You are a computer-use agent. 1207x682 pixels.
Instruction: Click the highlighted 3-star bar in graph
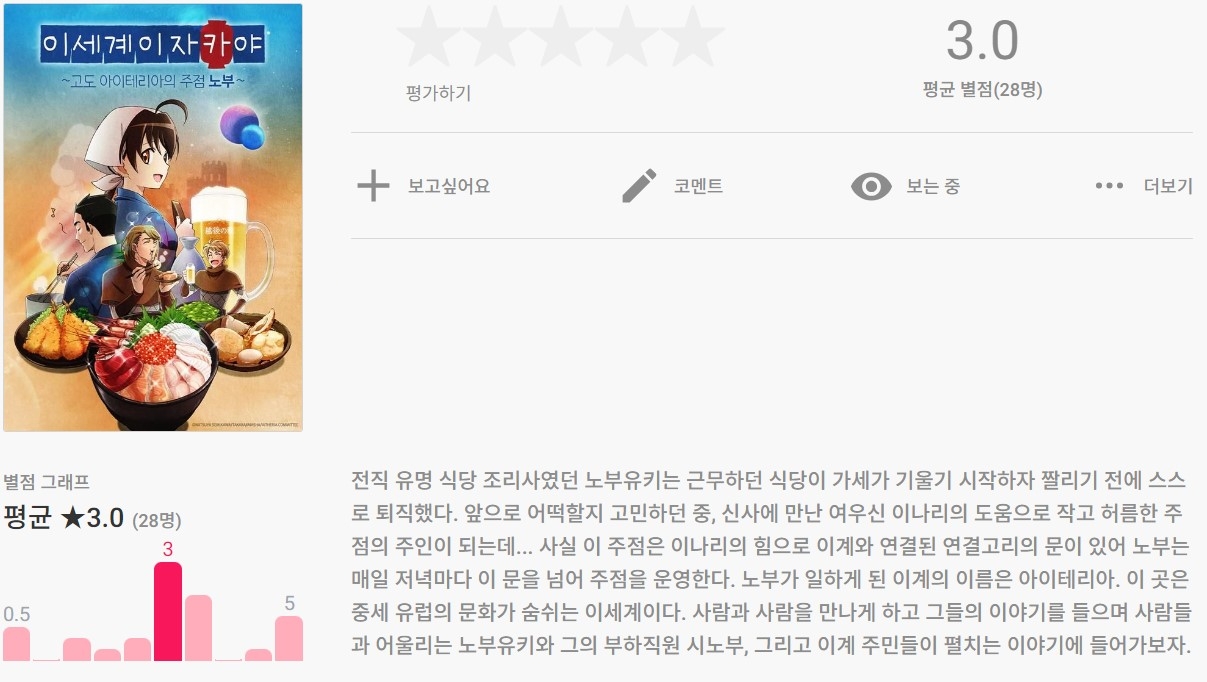168,611
